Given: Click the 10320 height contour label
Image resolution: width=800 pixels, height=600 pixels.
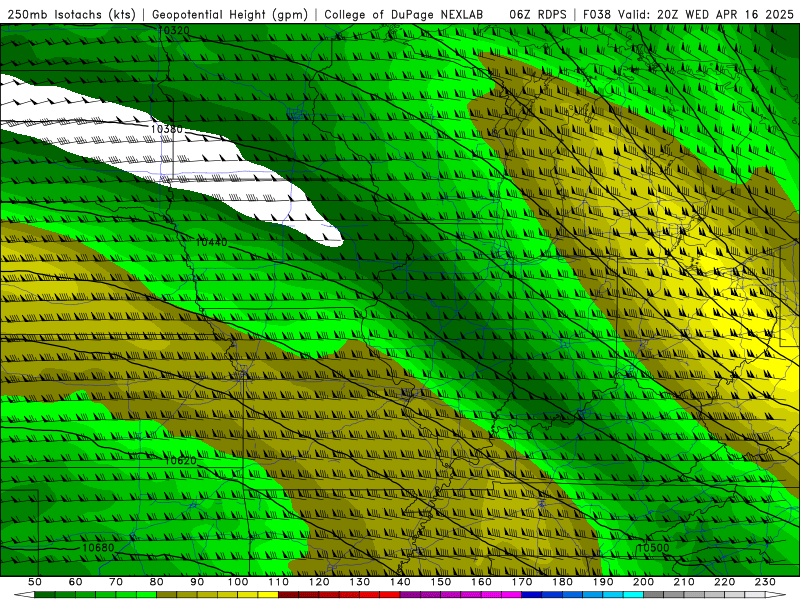Looking at the screenshot, I should (x=174, y=31).
